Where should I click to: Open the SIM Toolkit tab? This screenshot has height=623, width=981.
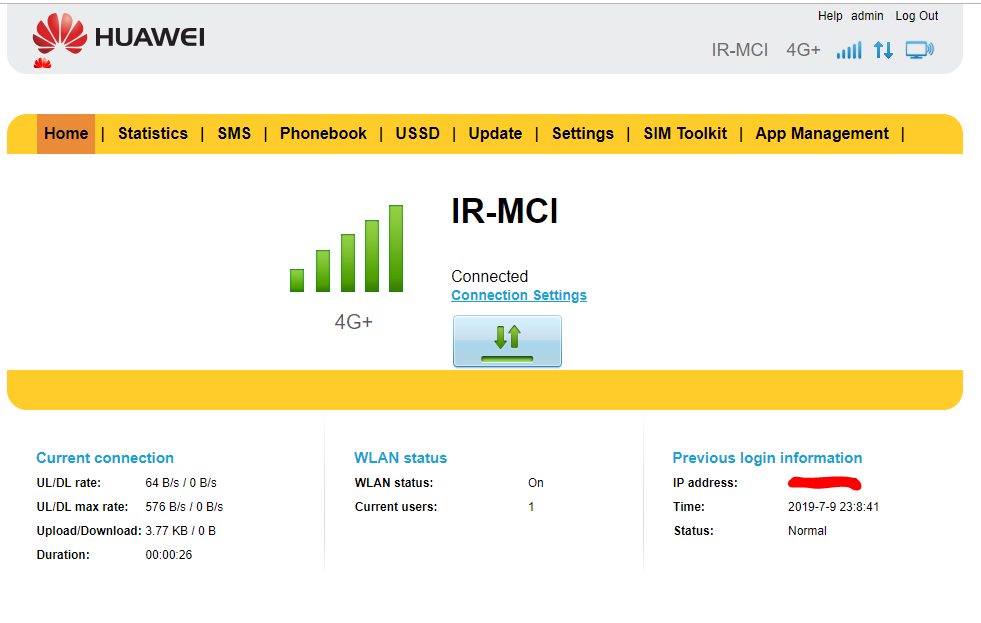(x=685, y=134)
